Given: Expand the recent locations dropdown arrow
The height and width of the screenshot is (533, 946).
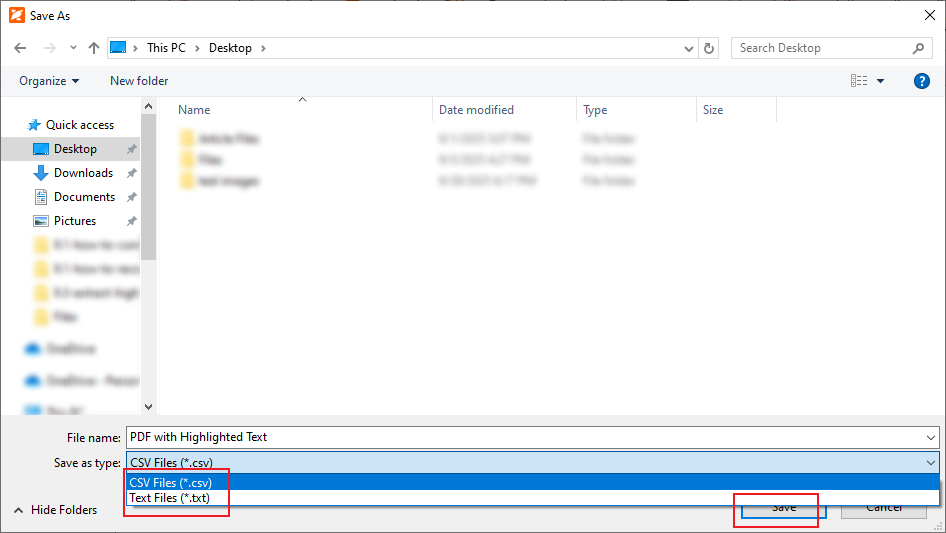Looking at the screenshot, I should (73, 48).
